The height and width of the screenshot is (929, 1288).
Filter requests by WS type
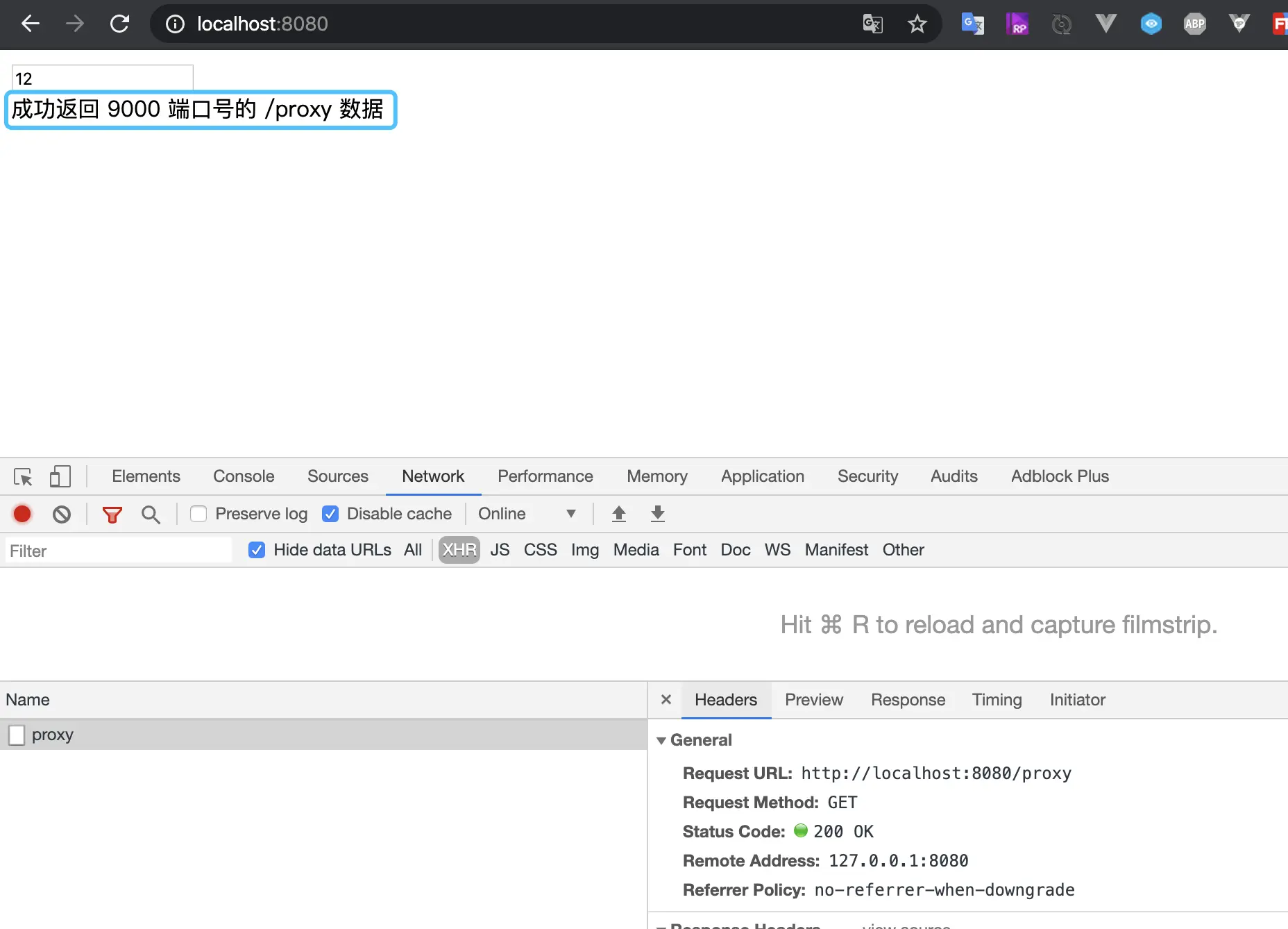[x=778, y=550]
